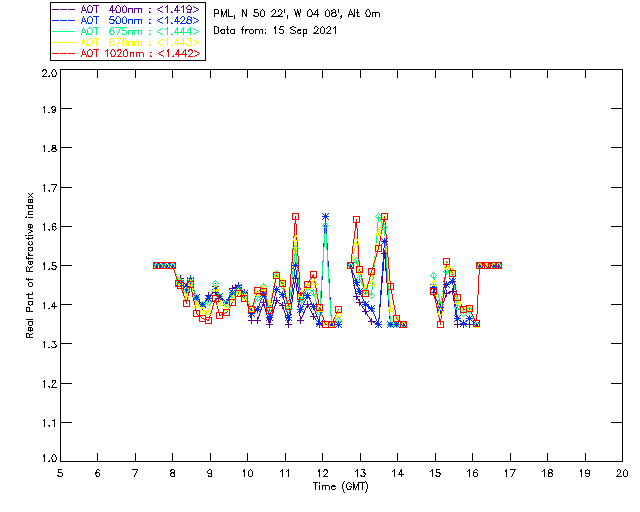Click the blue asterisk peak at 12 GMT
640x512 pixels.
[x=325, y=216]
